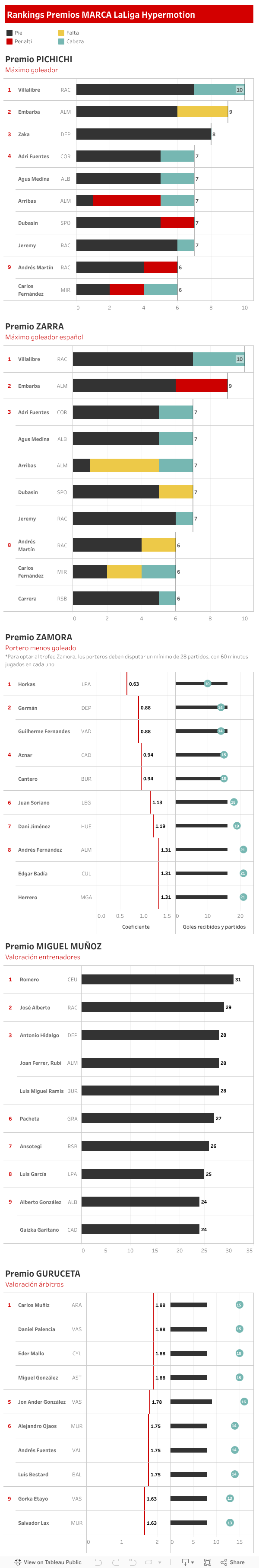Enter full screen mode icon
259x1568 pixels.
pyautogui.click(x=207, y=1562)
